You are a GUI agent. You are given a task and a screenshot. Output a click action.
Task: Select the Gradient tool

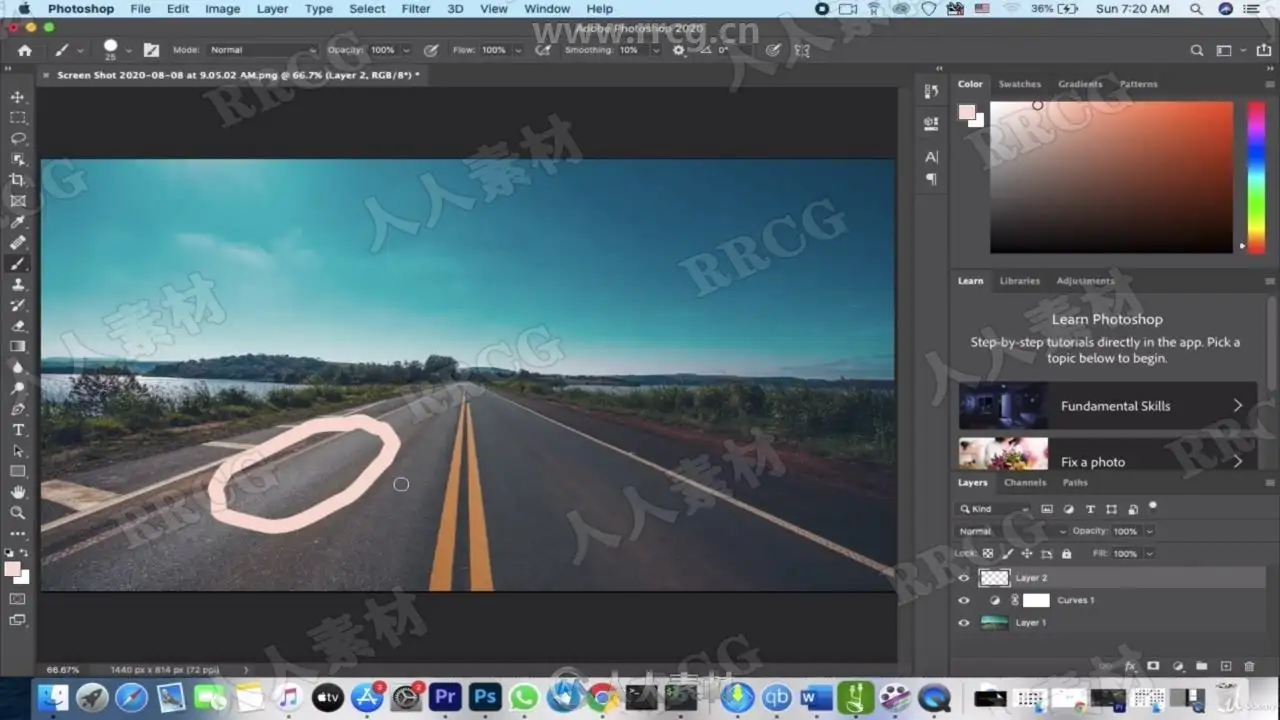coord(18,347)
